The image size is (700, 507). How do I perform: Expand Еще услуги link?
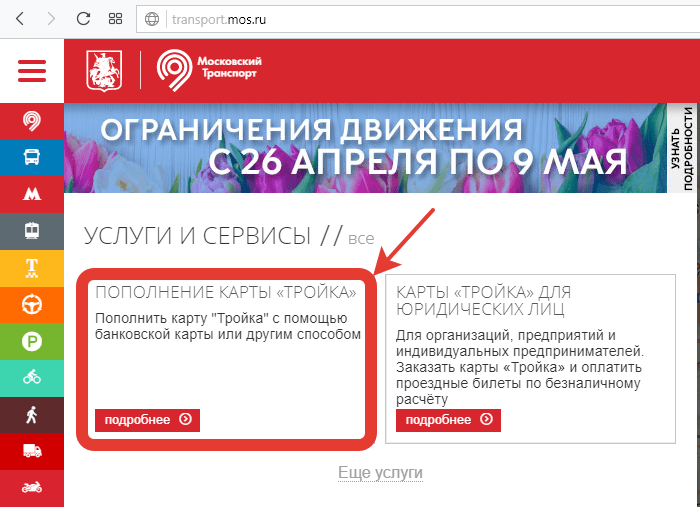click(x=380, y=472)
